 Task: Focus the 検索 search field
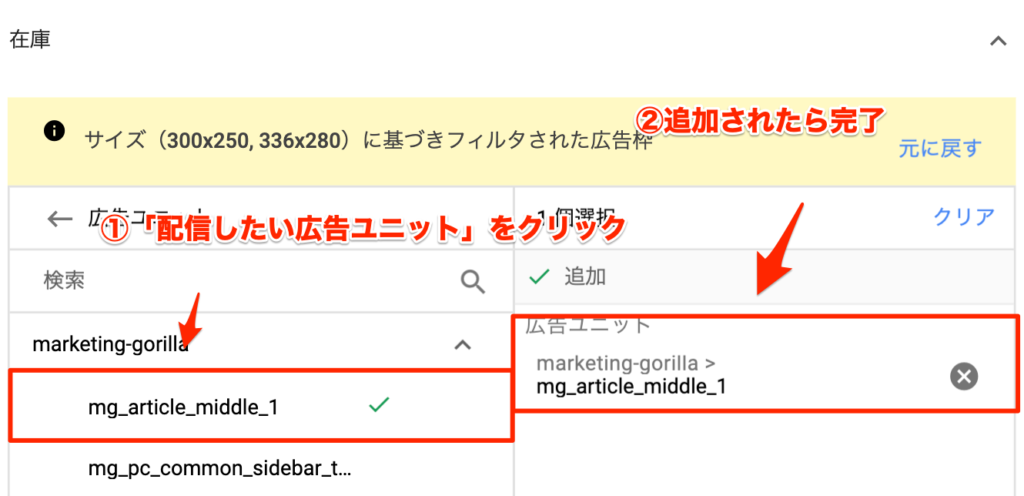(x=261, y=281)
